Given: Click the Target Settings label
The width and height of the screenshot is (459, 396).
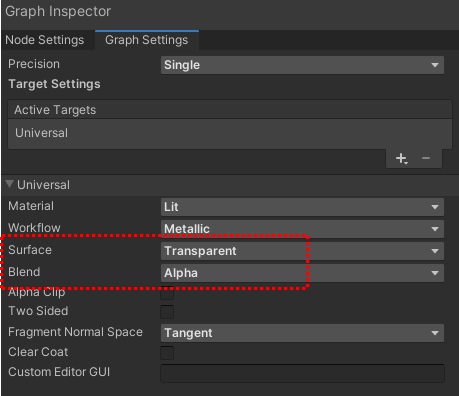Looking at the screenshot, I should (x=54, y=84).
